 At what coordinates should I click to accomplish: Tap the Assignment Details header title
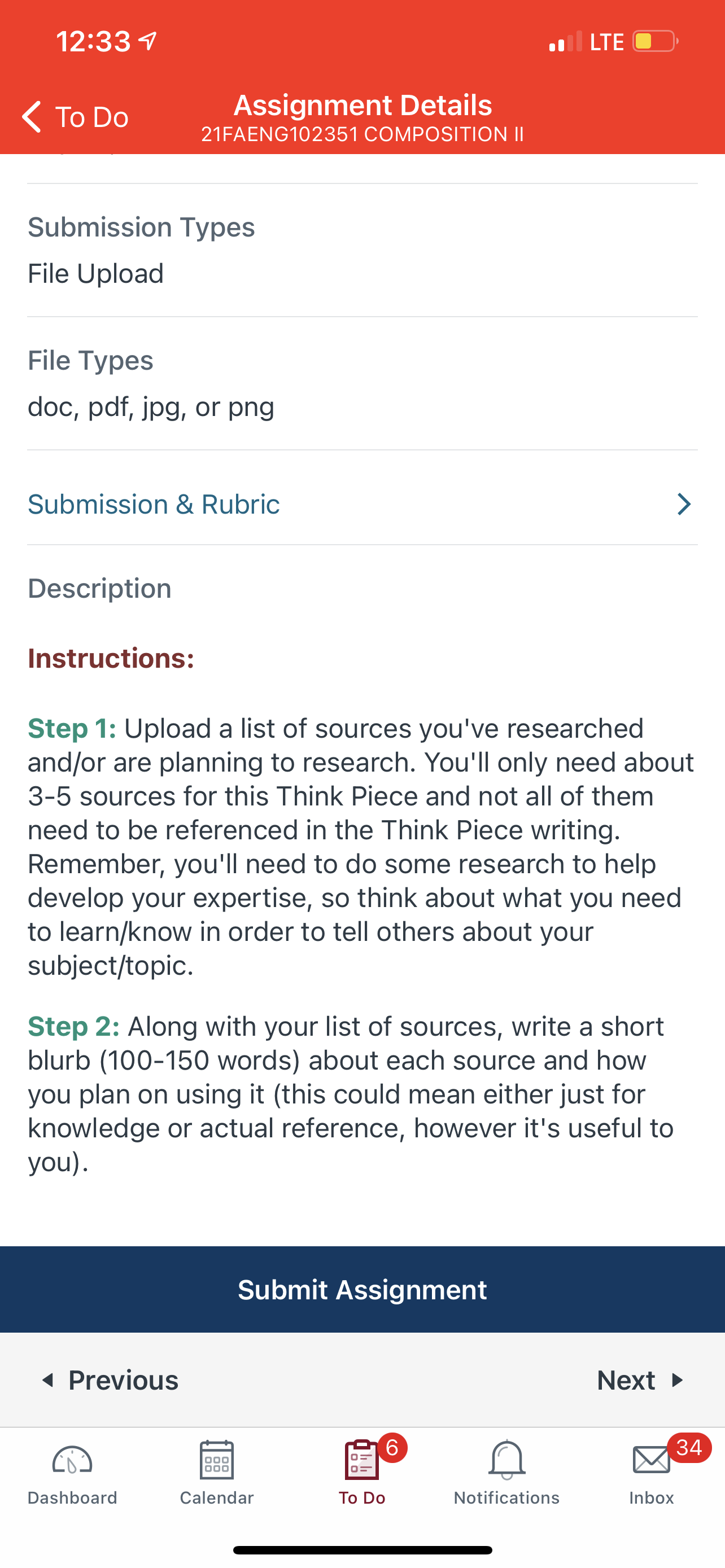coord(363,106)
